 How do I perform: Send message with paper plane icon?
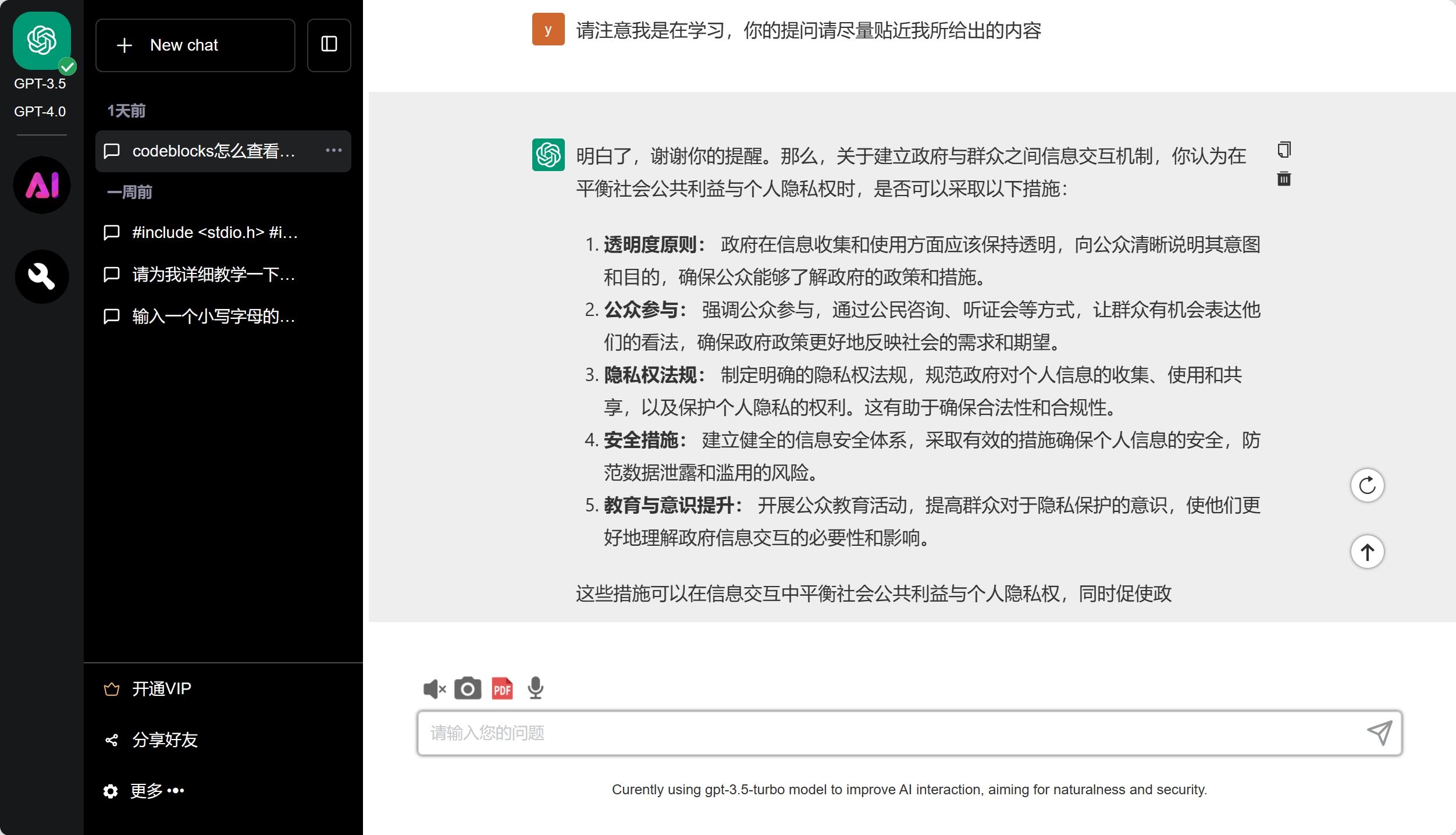point(1379,733)
